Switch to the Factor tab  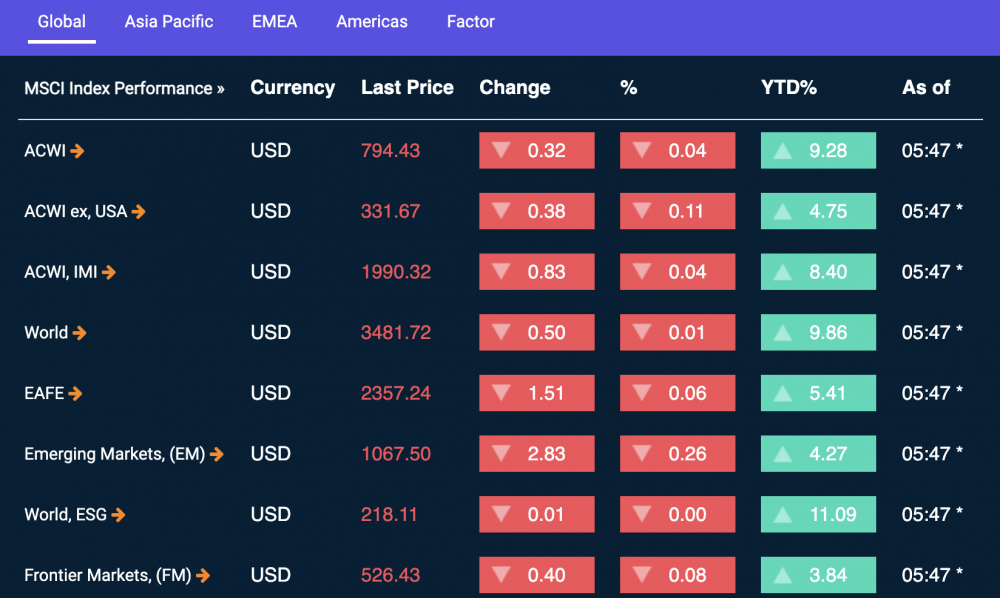pos(471,22)
